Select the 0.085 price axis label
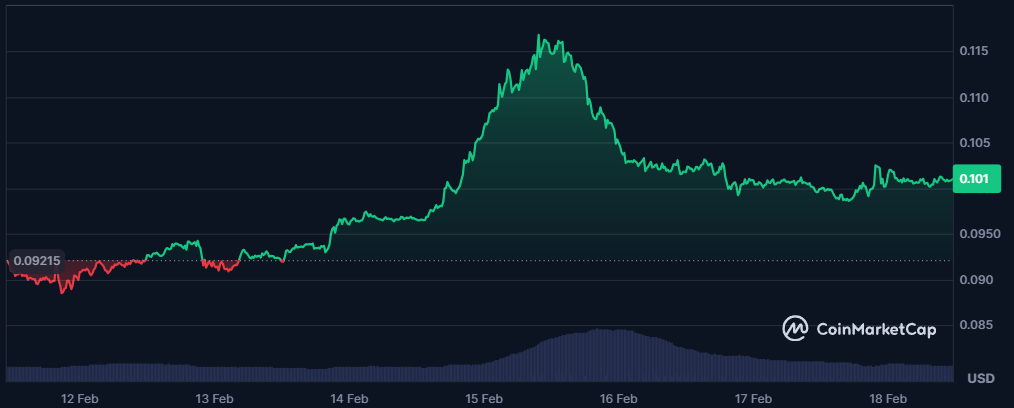 [975, 325]
